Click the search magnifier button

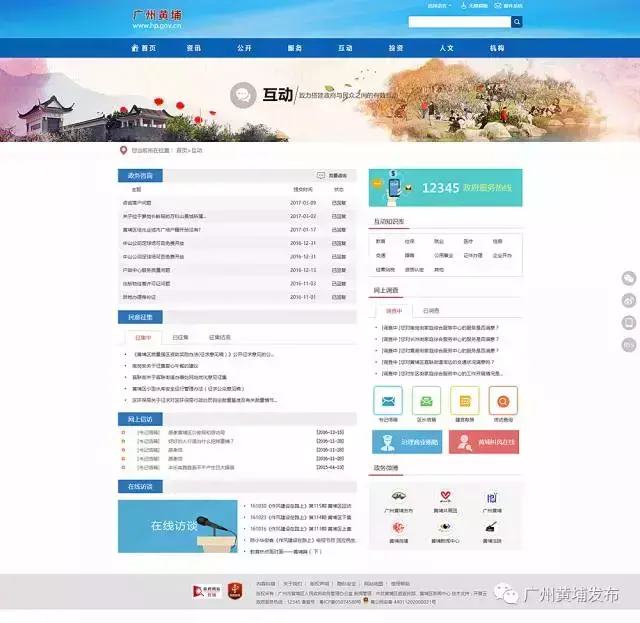(x=517, y=21)
